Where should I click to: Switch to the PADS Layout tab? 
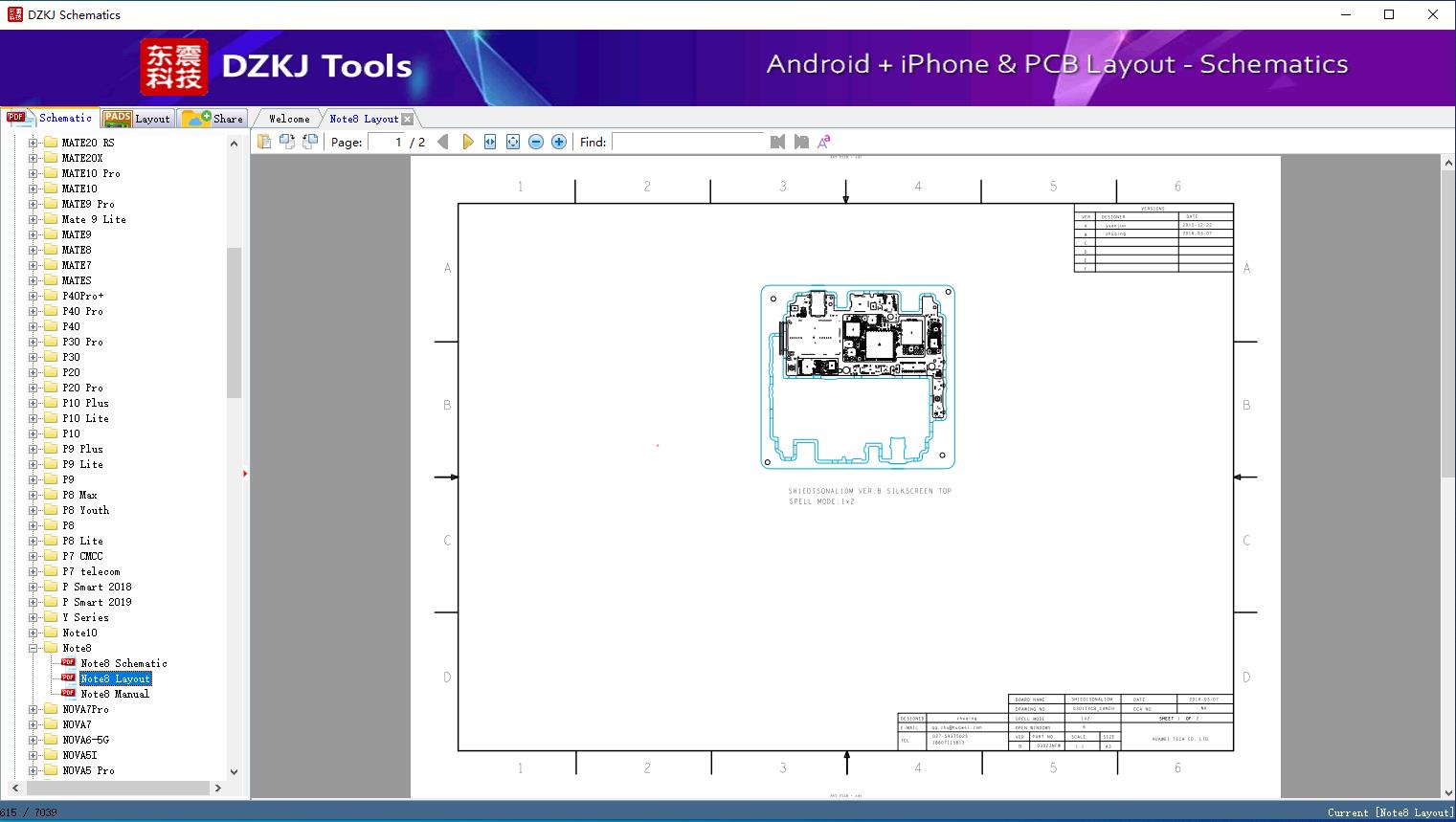click(137, 119)
